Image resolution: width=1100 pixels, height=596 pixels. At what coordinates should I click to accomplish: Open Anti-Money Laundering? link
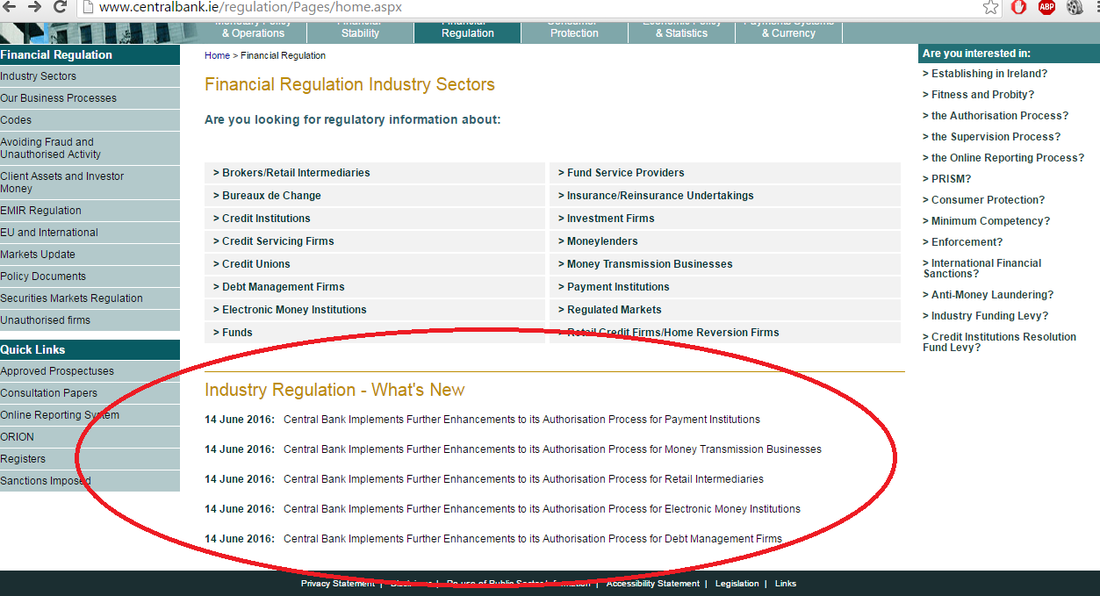click(988, 294)
